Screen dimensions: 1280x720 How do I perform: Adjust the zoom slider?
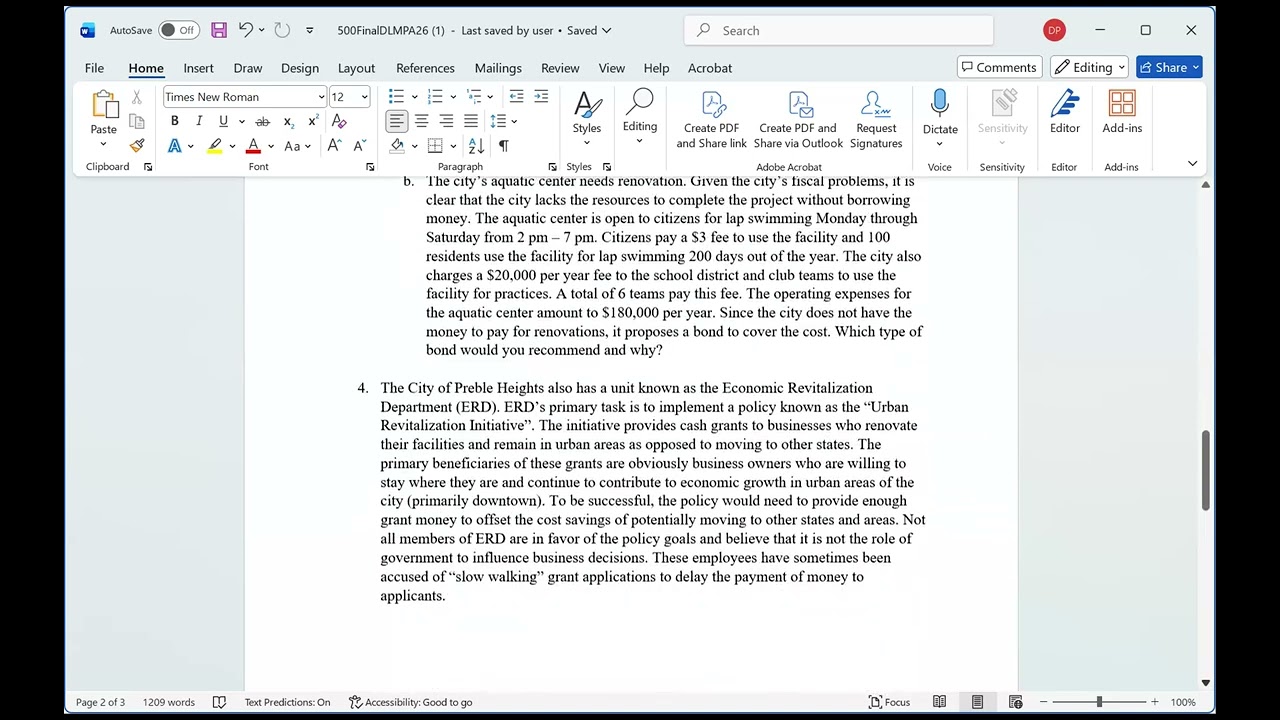[x=1099, y=702]
